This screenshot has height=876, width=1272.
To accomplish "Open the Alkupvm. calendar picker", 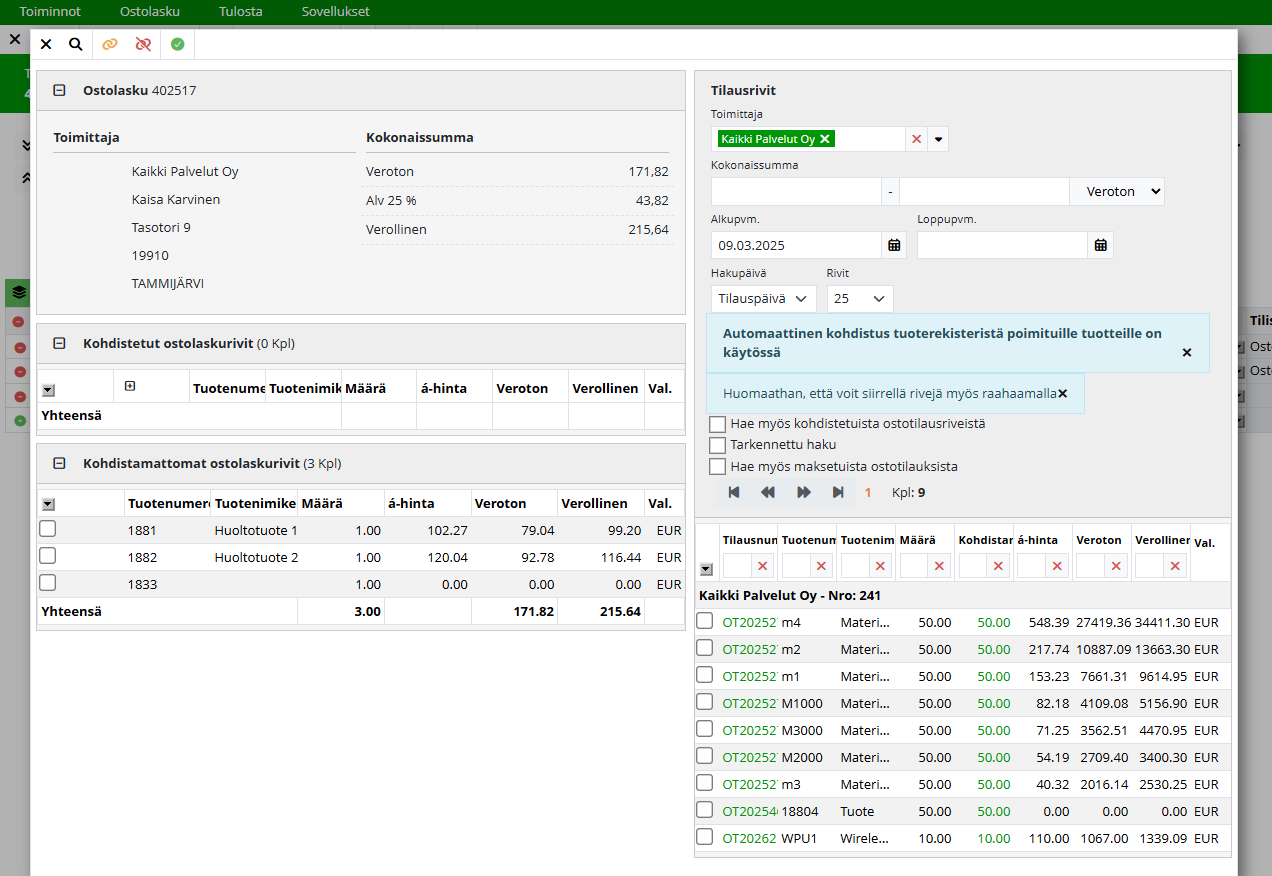I will point(894,245).
